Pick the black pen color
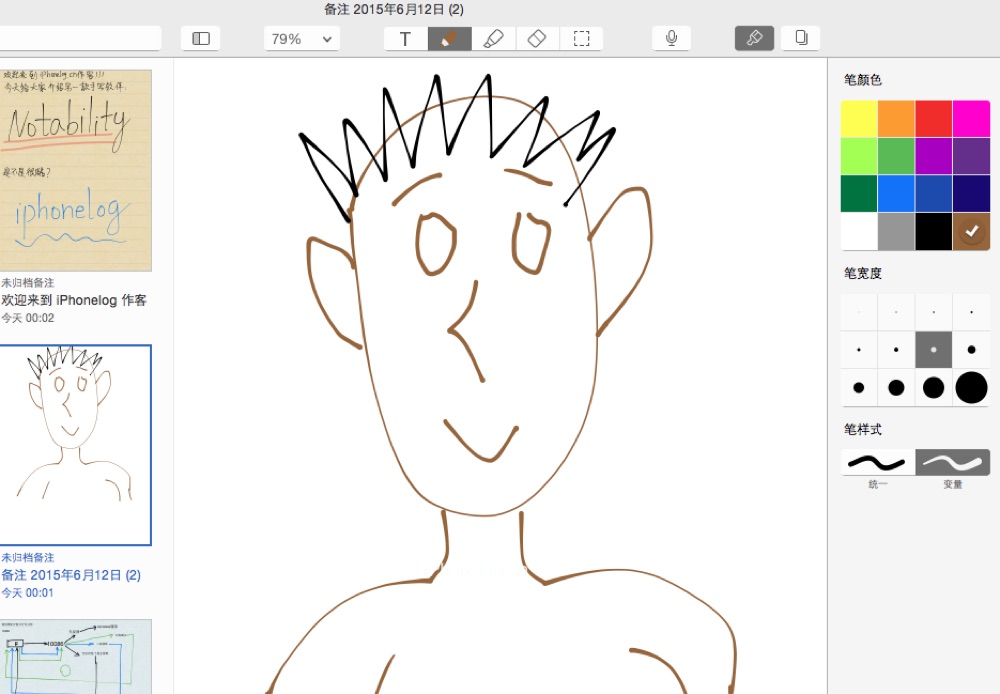 tap(934, 231)
